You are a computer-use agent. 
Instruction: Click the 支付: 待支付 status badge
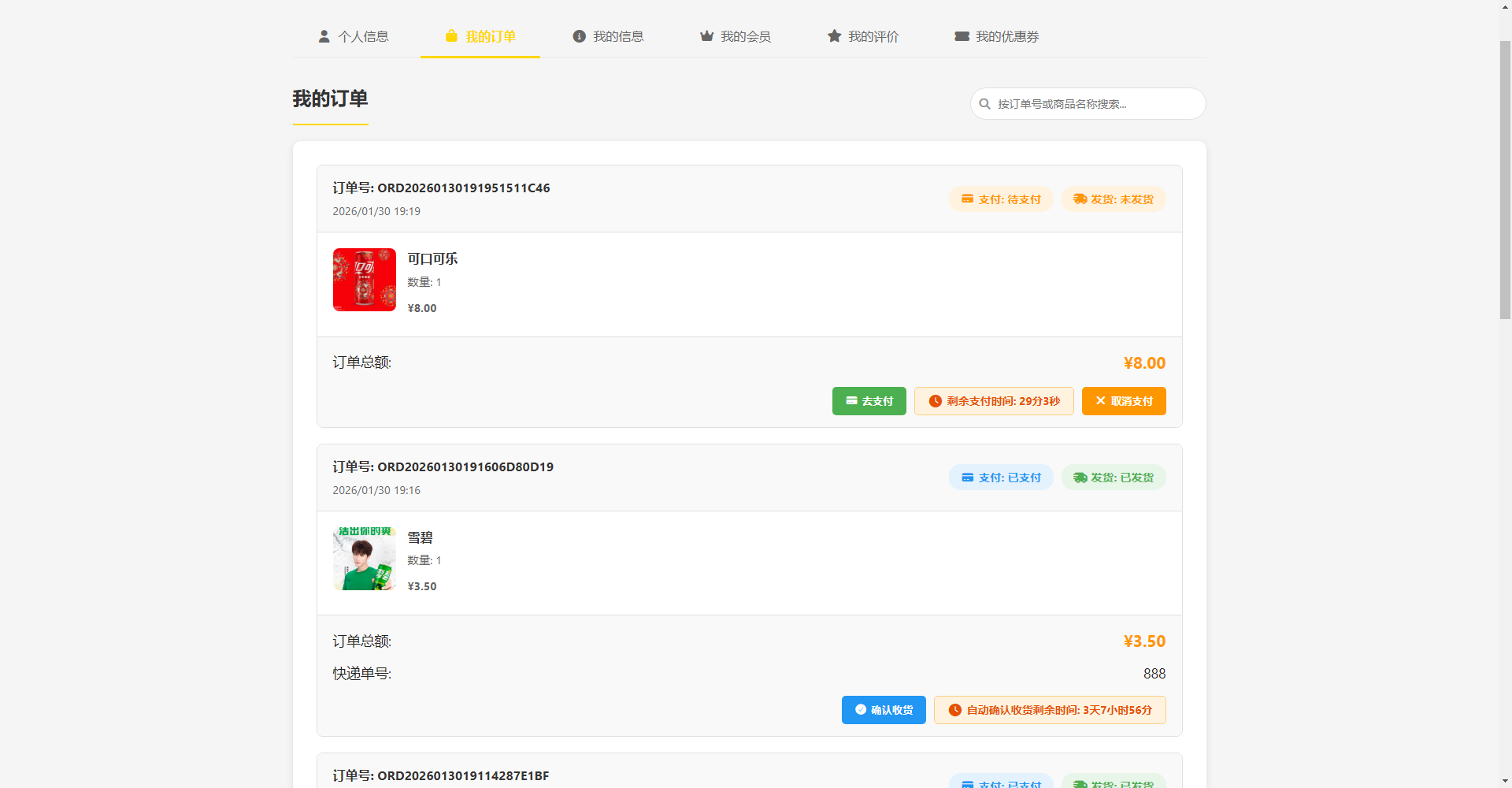(1001, 199)
